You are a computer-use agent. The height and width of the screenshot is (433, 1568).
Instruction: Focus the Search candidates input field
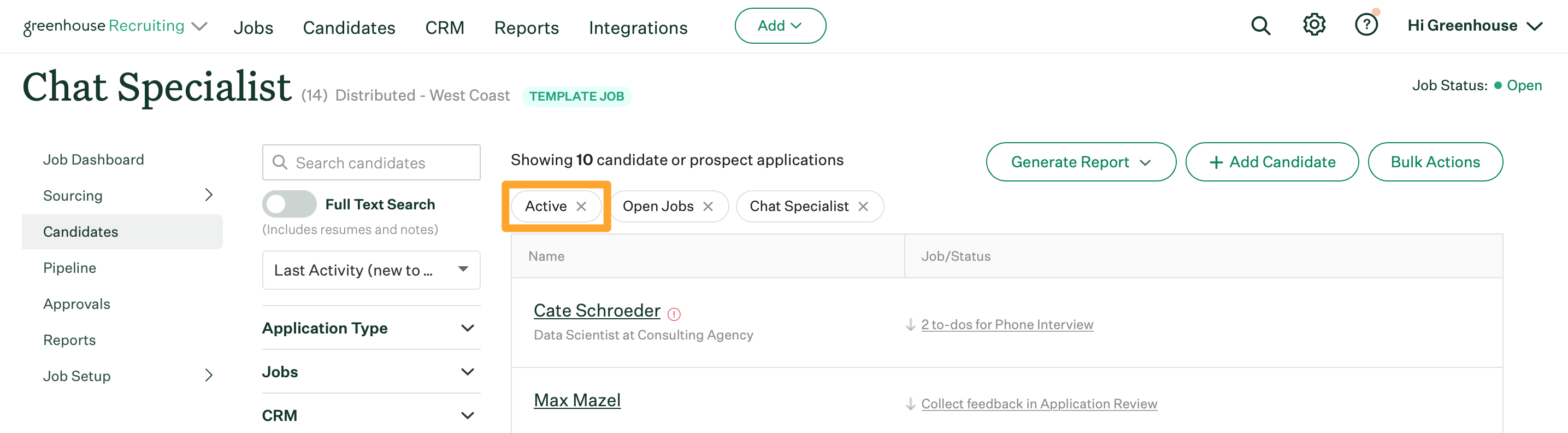(372, 162)
